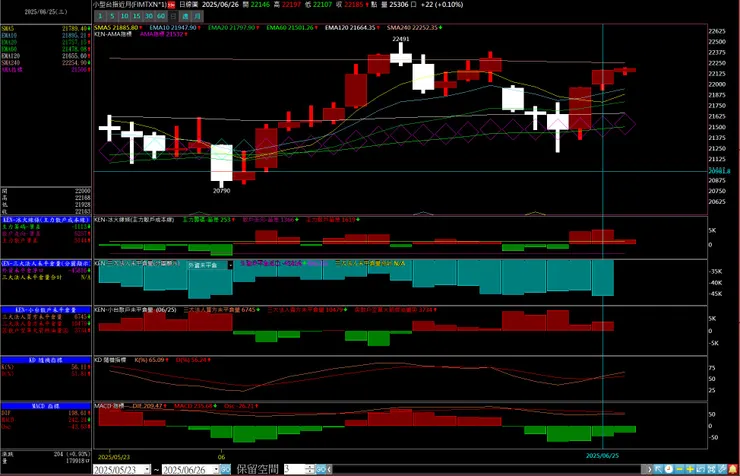This screenshot has height=476, width=740.
Task: Select the weekly (週) period button
Action: click(185, 16)
